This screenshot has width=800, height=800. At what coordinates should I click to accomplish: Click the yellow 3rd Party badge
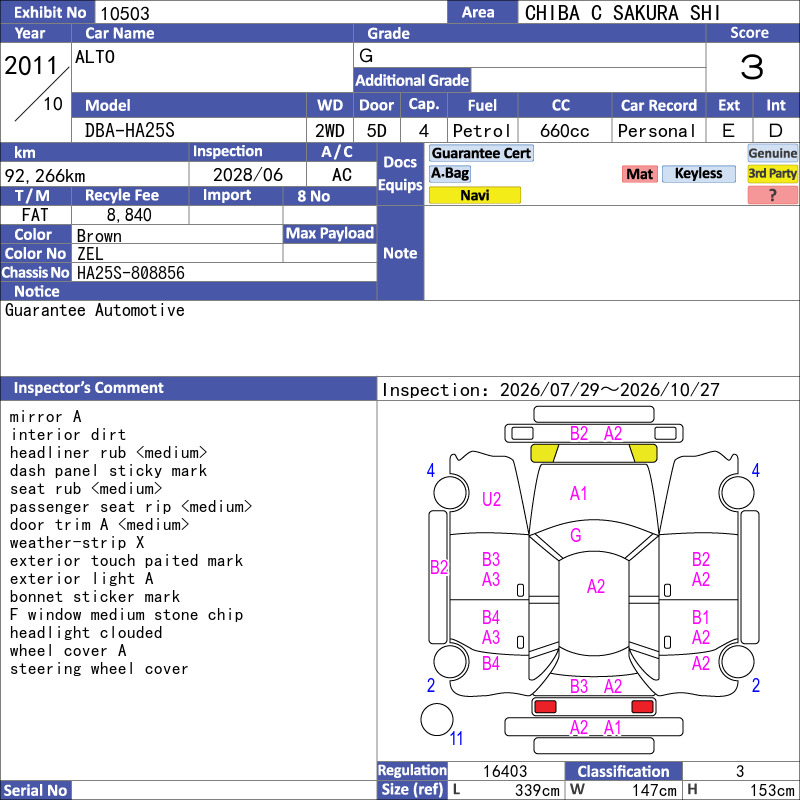click(772, 173)
